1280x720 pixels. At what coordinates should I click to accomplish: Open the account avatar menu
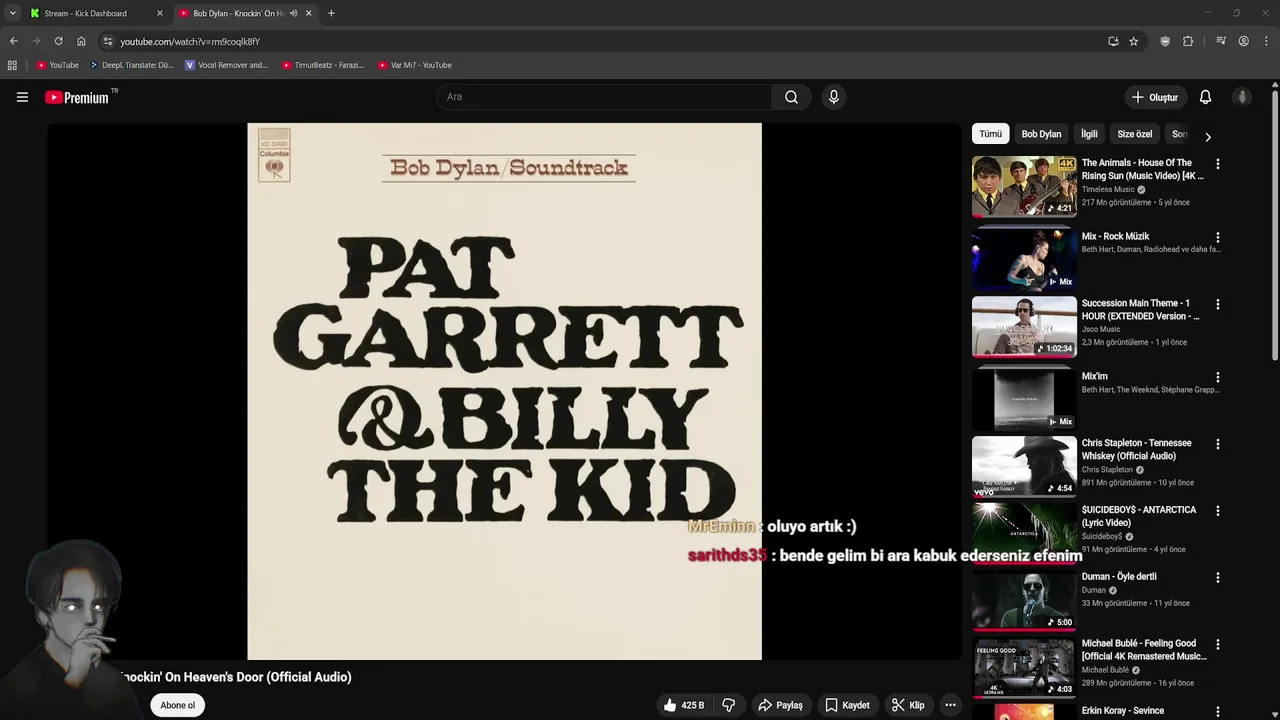[1242, 97]
